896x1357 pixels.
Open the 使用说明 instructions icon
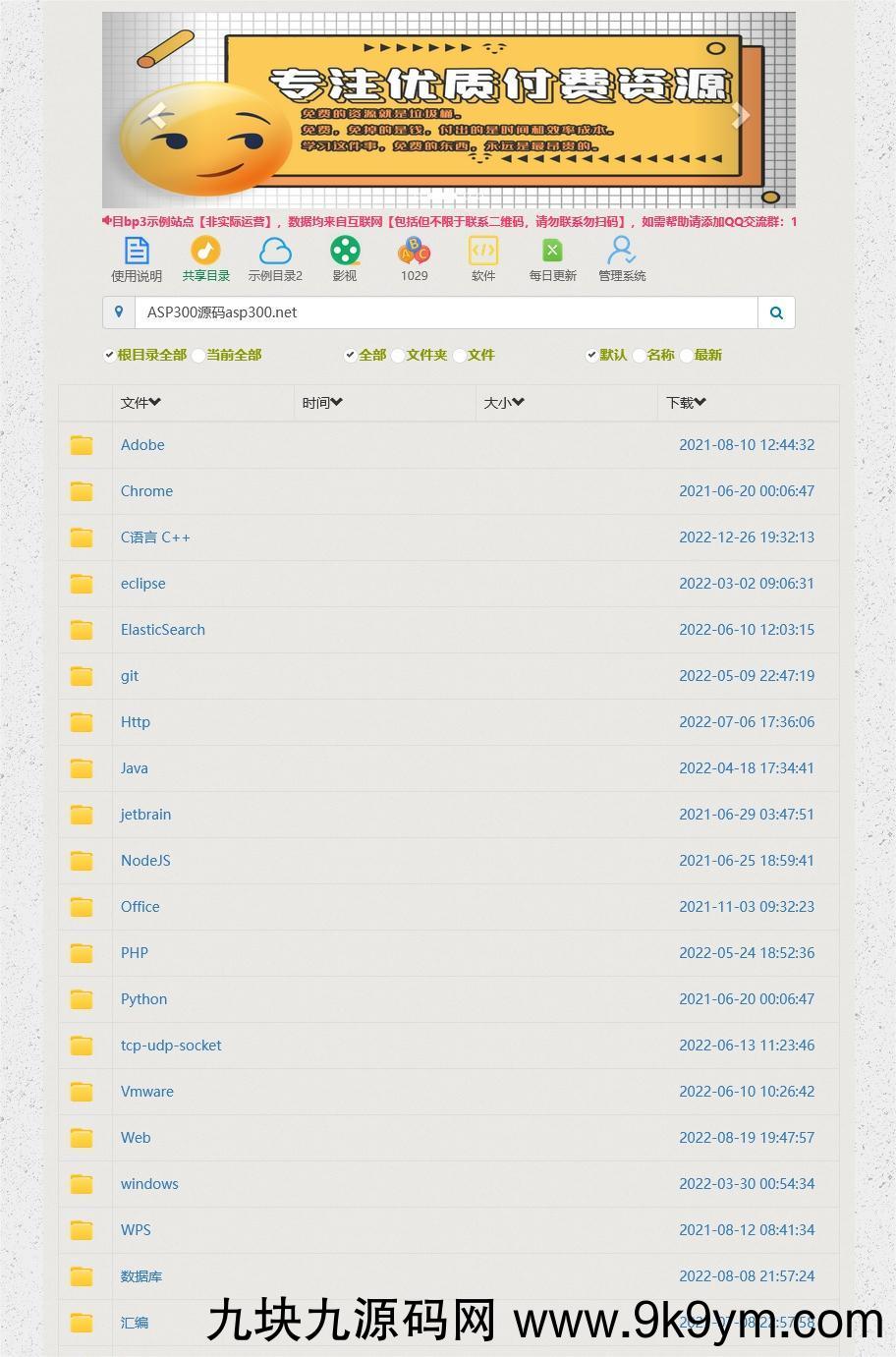tap(137, 258)
